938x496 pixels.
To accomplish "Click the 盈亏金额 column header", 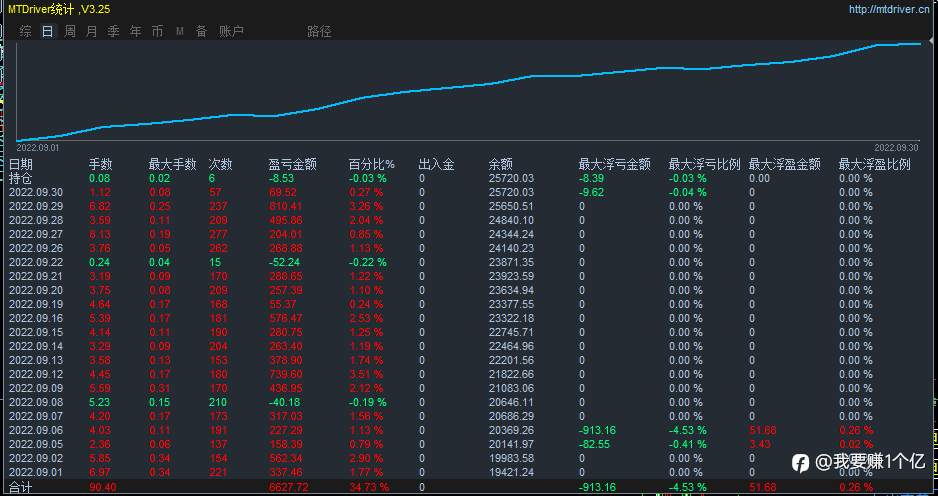I will pyautogui.click(x=293, y=164).
